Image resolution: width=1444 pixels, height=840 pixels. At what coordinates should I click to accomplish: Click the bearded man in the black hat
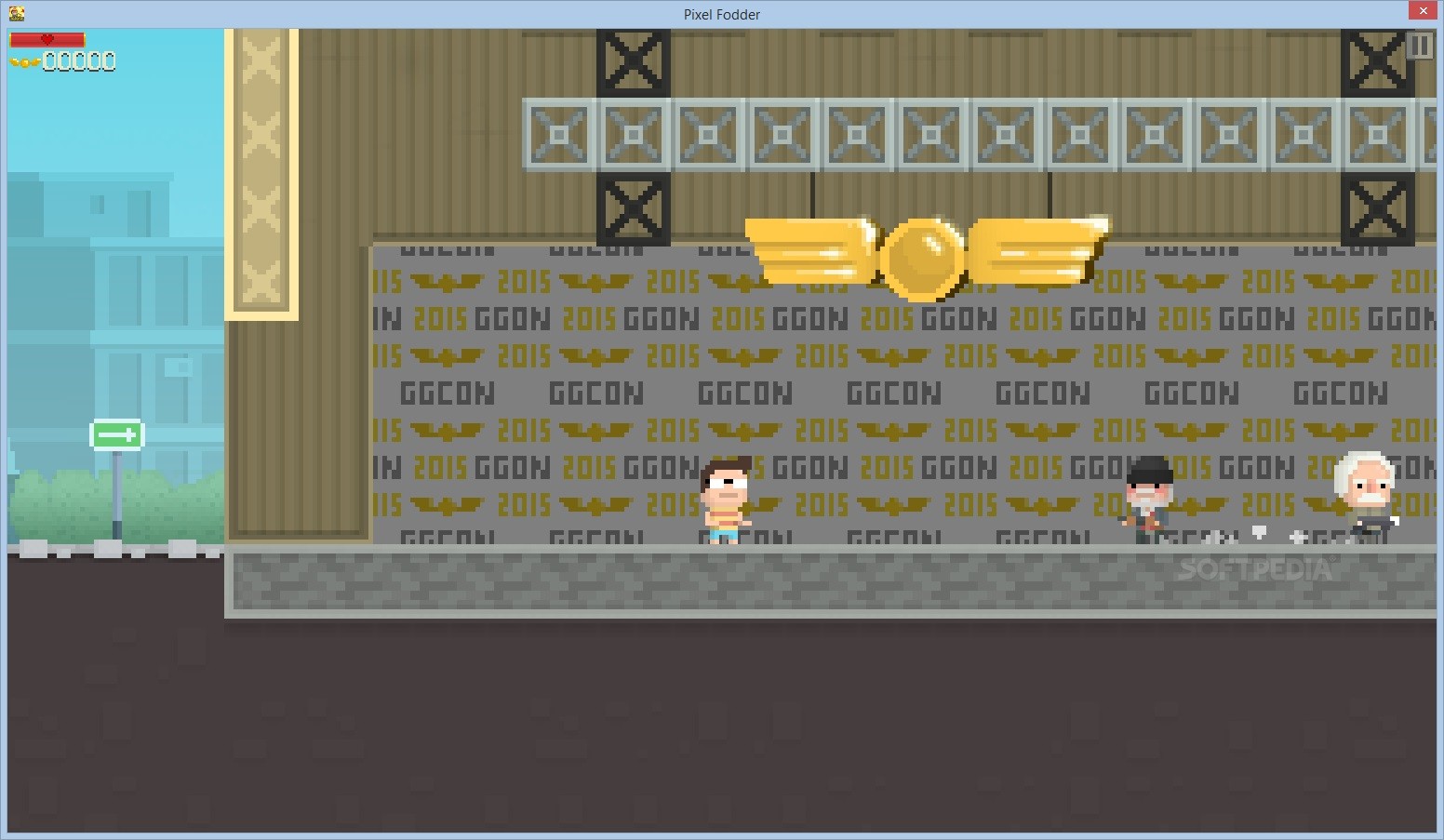pyautogui.click(x=1145, y=500)
